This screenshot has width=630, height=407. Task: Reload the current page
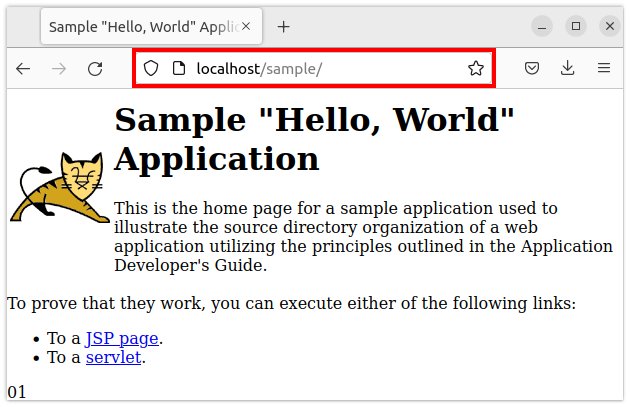95,69
